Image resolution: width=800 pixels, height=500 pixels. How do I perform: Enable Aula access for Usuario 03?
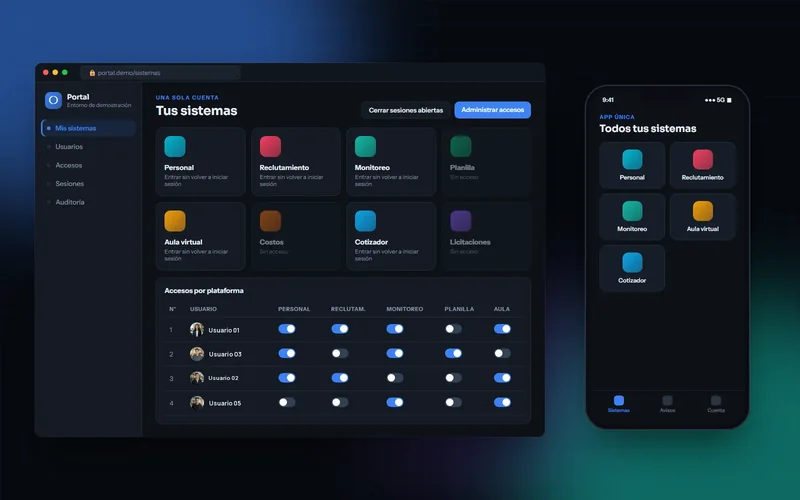tap(502, 353)
